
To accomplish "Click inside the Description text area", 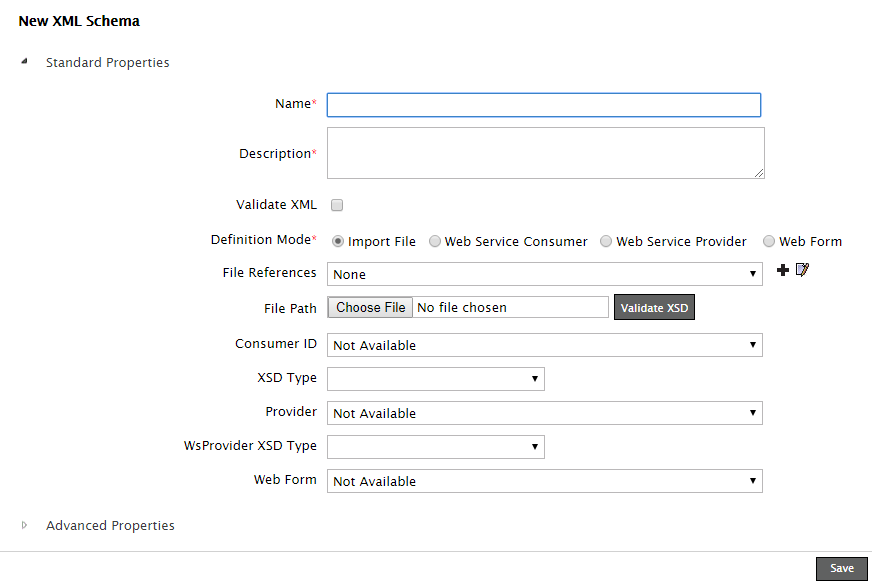I will pyautogui.click(x=545, y=153).
